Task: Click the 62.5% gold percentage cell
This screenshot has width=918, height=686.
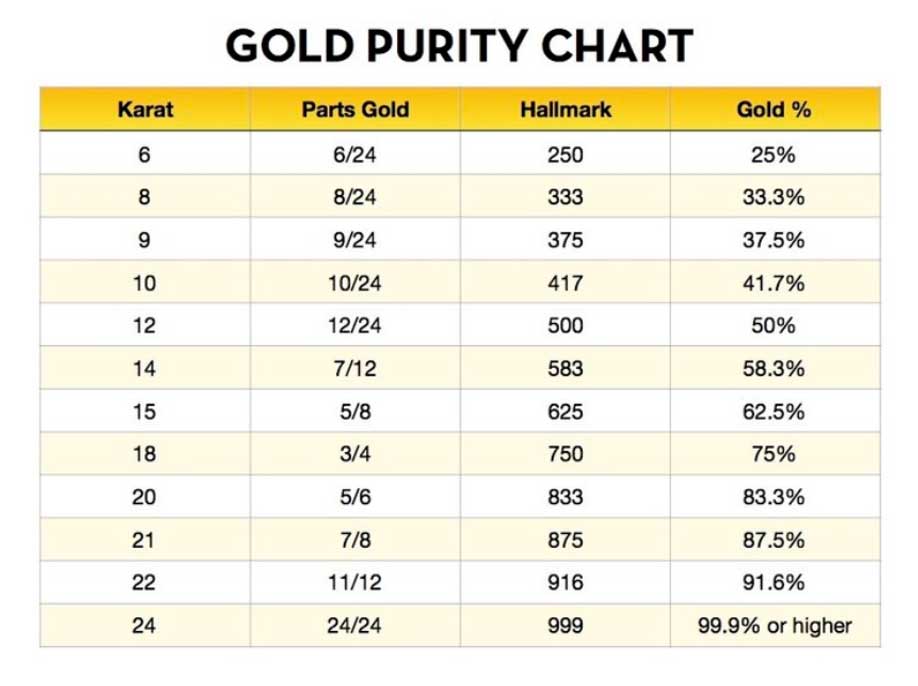Action: [x=774, y=411]
